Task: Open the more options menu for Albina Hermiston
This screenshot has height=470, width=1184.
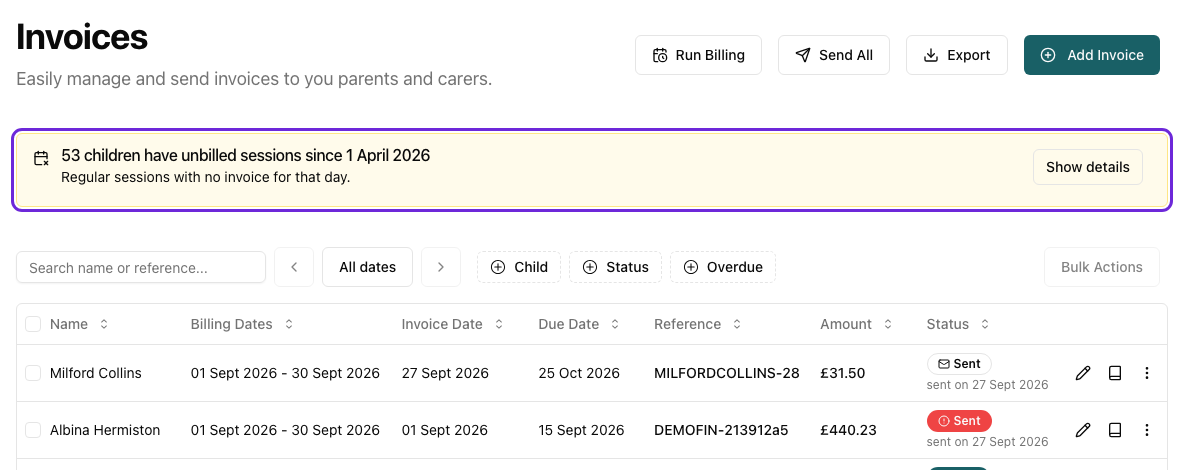Action: click(1146, 430)
